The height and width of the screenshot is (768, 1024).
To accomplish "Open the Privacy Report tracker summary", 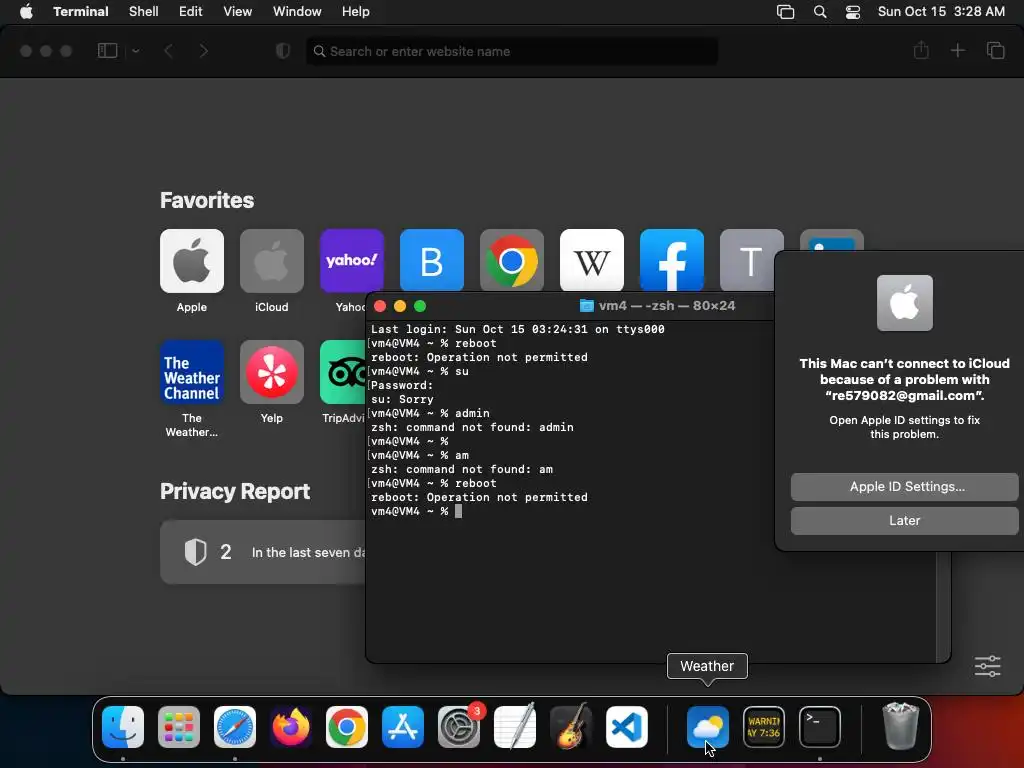I will (263, 552).
